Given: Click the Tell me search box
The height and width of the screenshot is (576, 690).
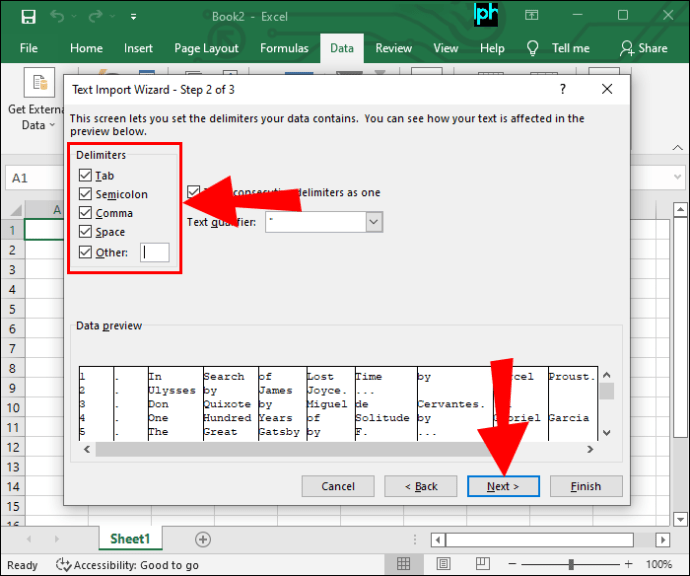Looking at the screenshot, I should pos(571,48).
